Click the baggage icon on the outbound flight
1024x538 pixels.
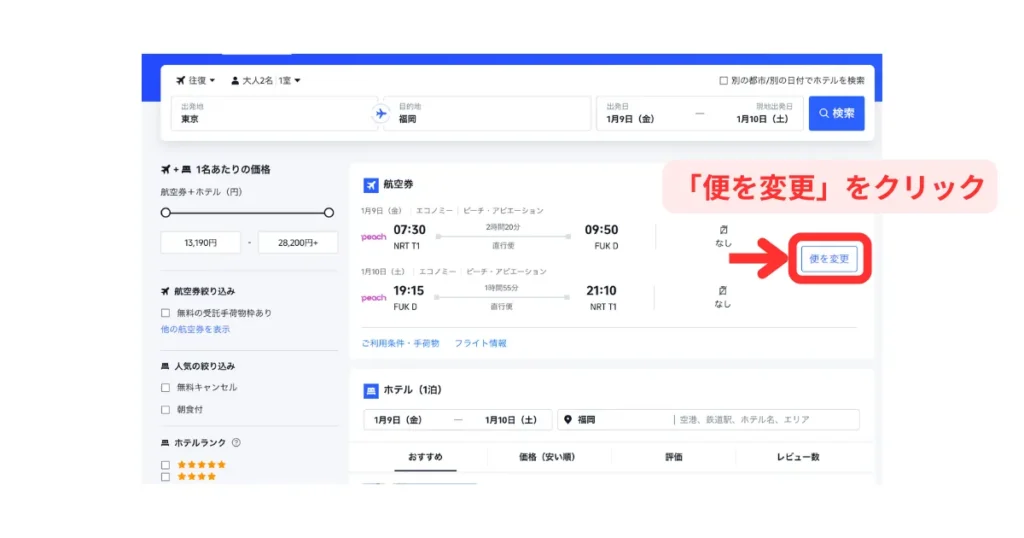722,230
